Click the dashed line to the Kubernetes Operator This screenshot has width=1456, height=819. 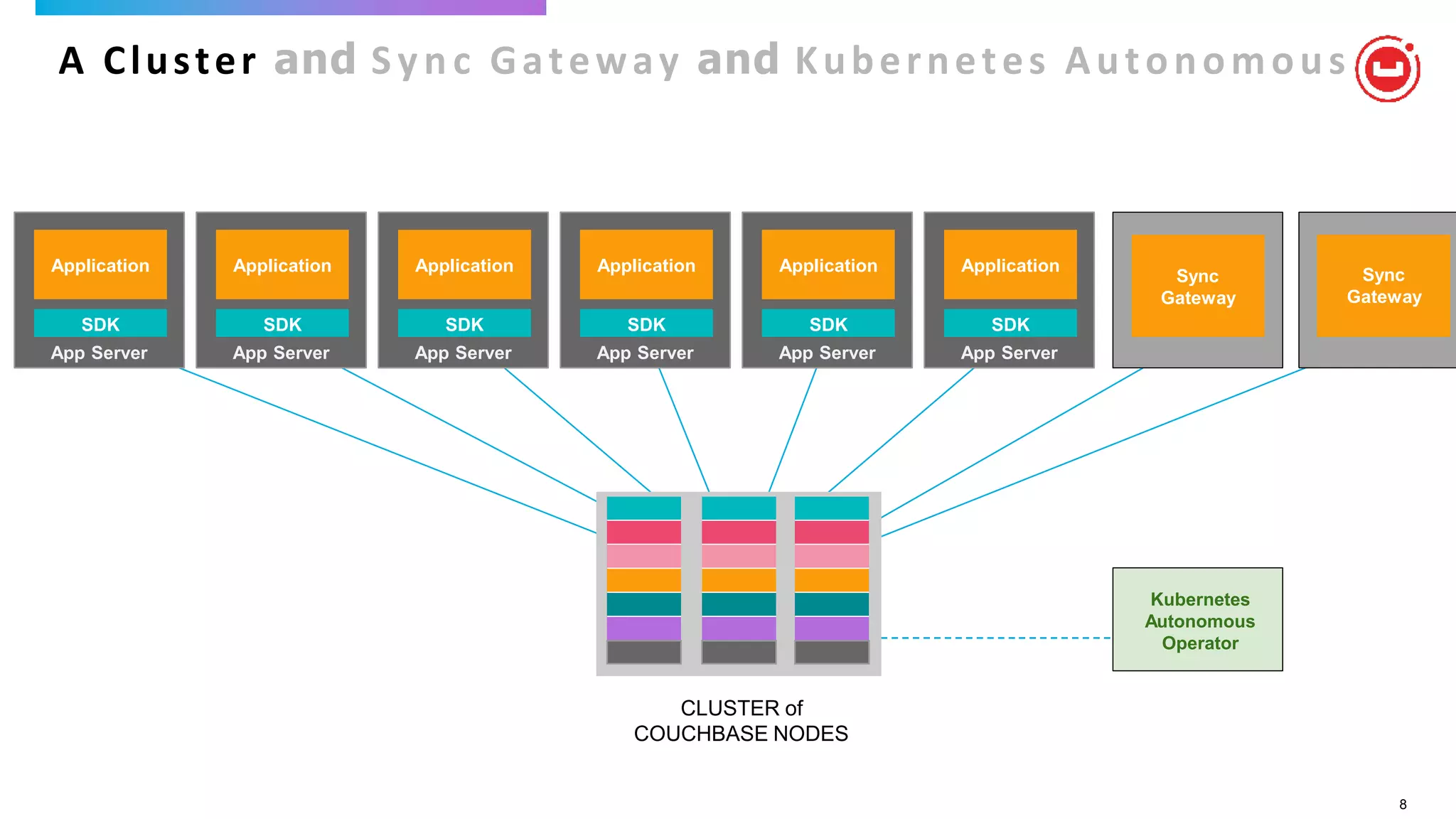997,638
